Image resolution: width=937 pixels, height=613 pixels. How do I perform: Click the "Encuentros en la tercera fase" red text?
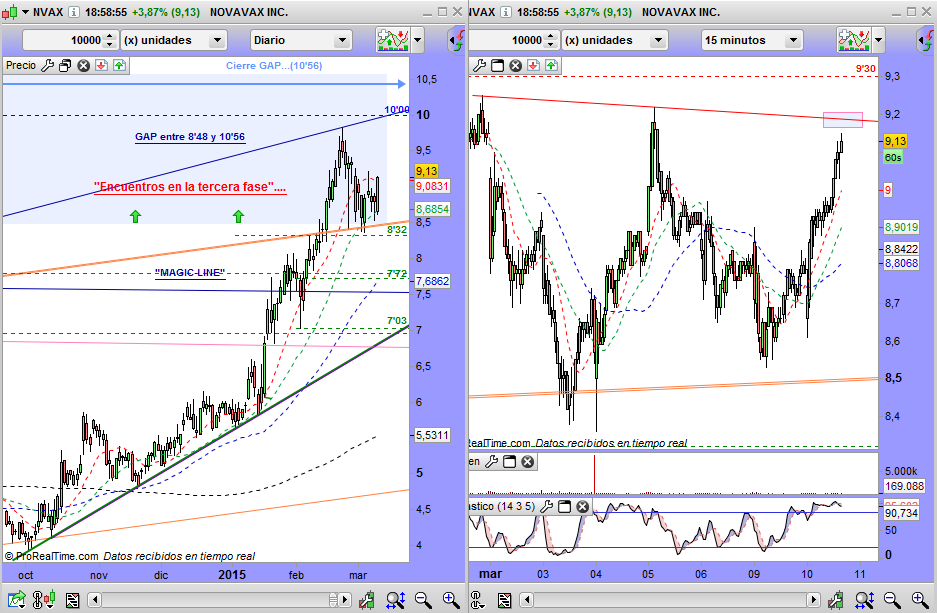(x=190, y=187)
